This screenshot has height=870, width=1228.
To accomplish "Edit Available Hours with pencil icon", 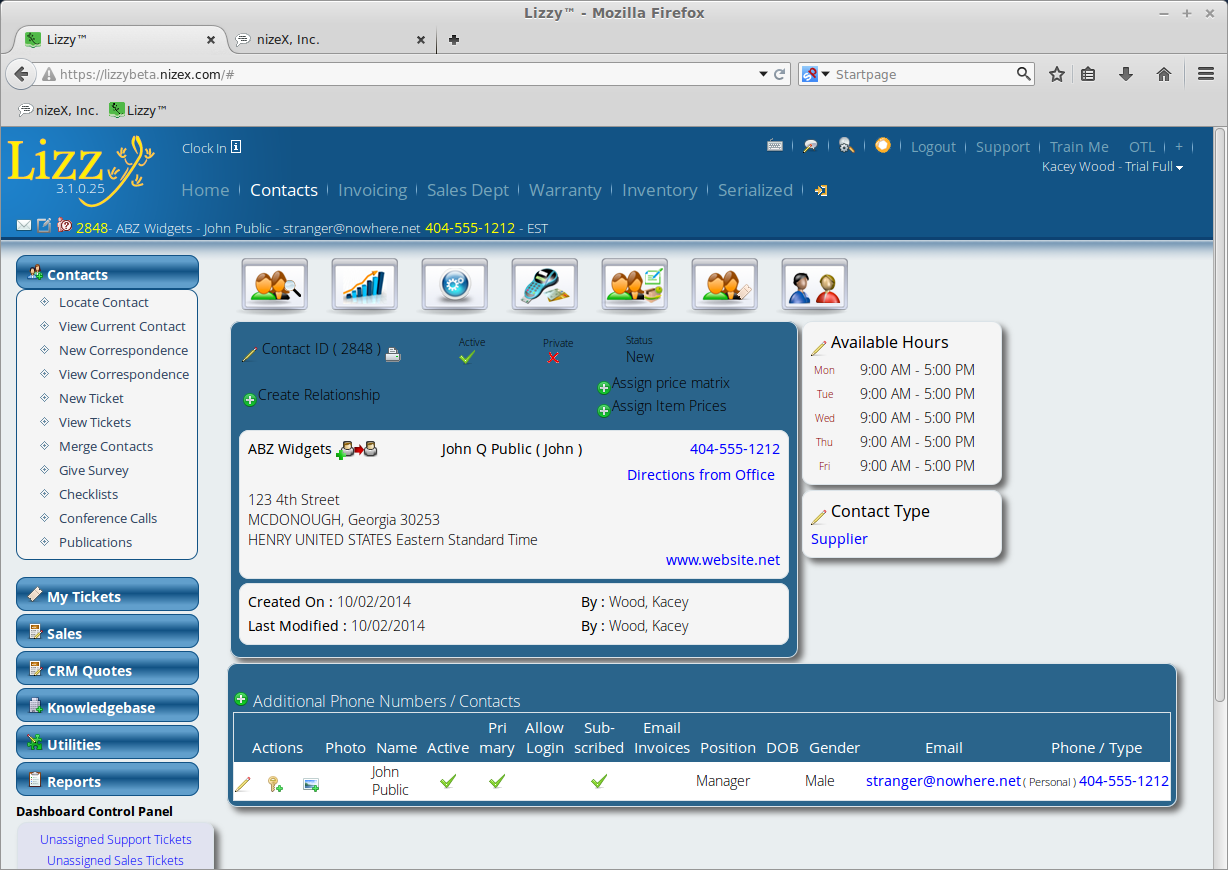I will pyautogui.click(x=818, y=347).
